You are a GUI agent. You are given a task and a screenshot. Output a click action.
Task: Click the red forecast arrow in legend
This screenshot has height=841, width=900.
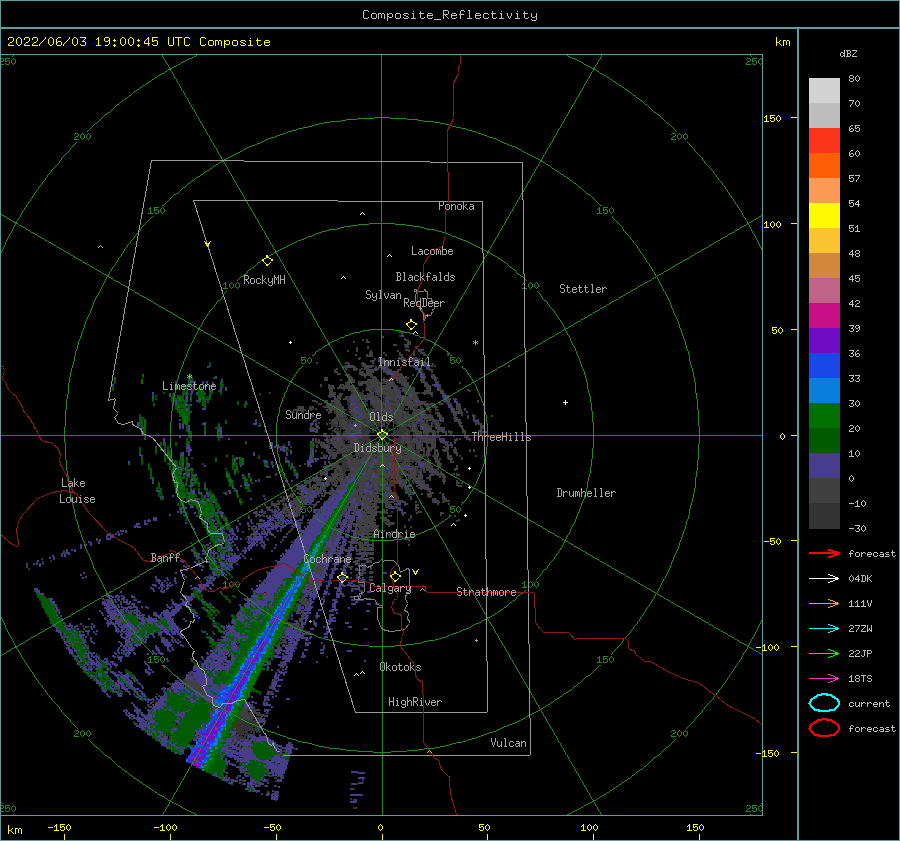[x=824, y=553]
